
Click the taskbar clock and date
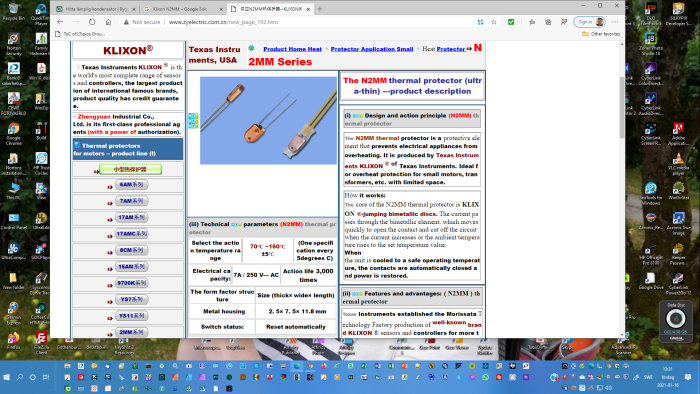[x=668, y=377]
